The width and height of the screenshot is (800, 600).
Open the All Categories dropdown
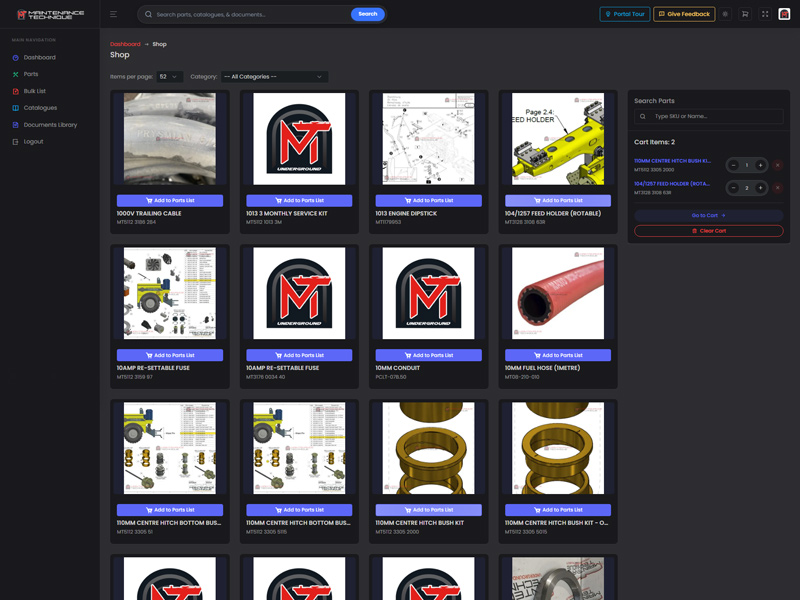[274, 77]
